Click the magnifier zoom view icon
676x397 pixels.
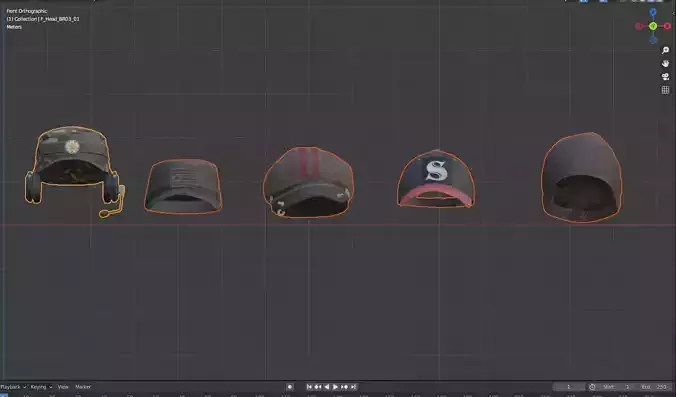[665, 50]
